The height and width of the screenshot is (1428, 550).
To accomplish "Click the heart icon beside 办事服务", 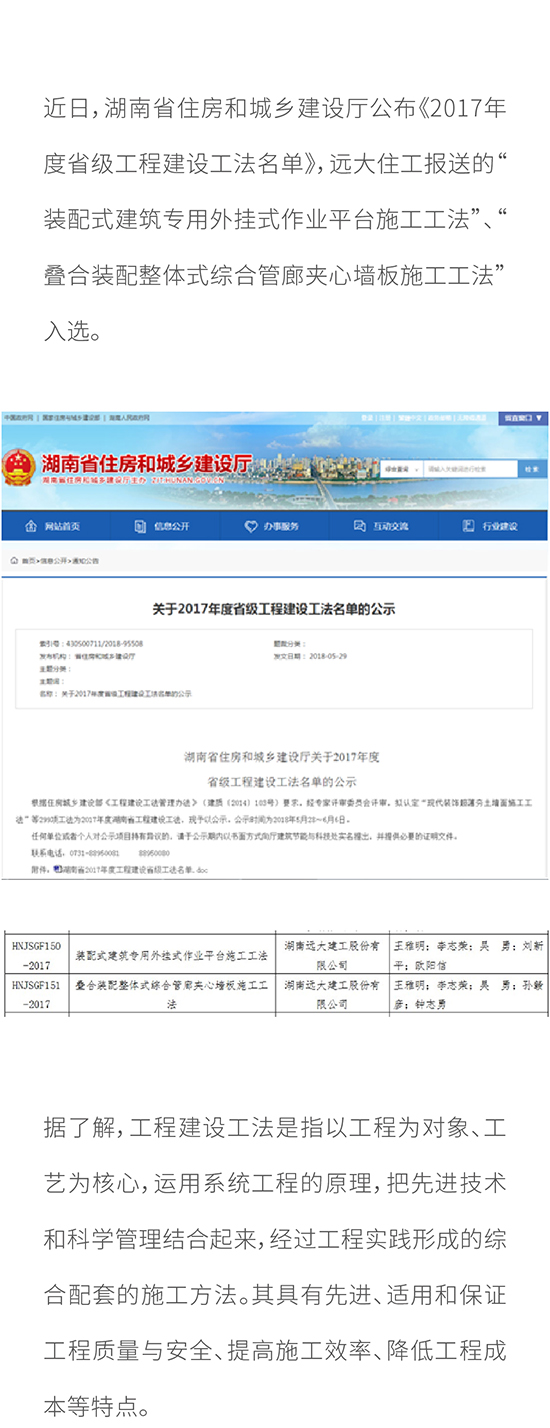I will pos(252,525).
